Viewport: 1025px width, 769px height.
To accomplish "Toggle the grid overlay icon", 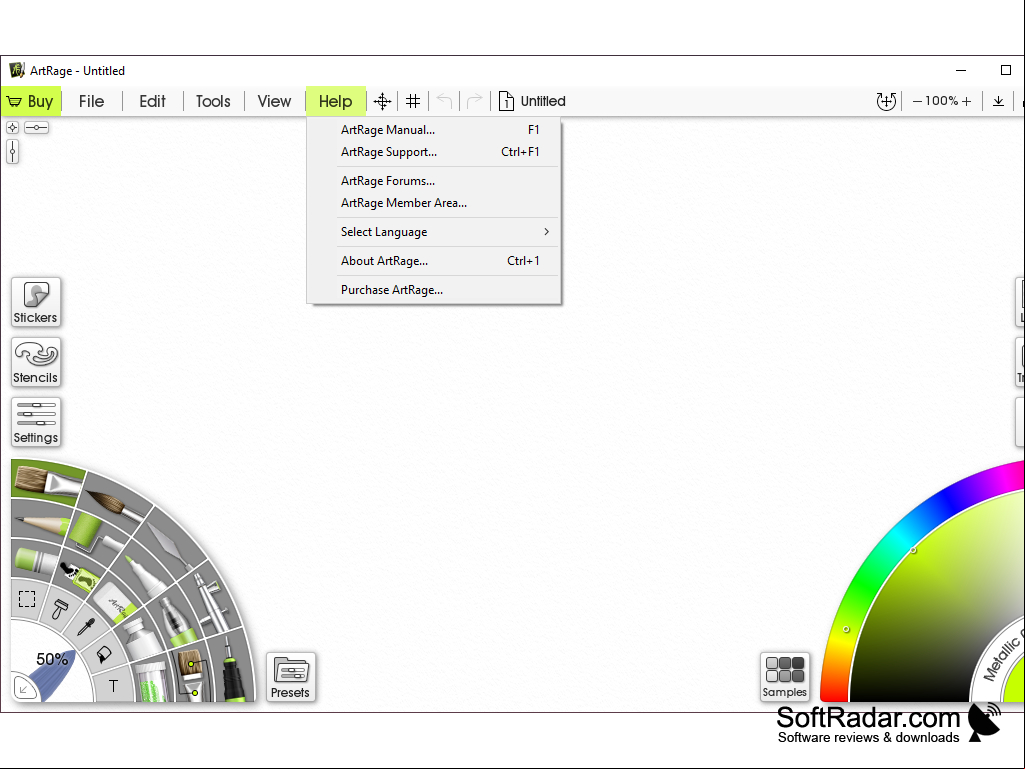I will point(413,101).
